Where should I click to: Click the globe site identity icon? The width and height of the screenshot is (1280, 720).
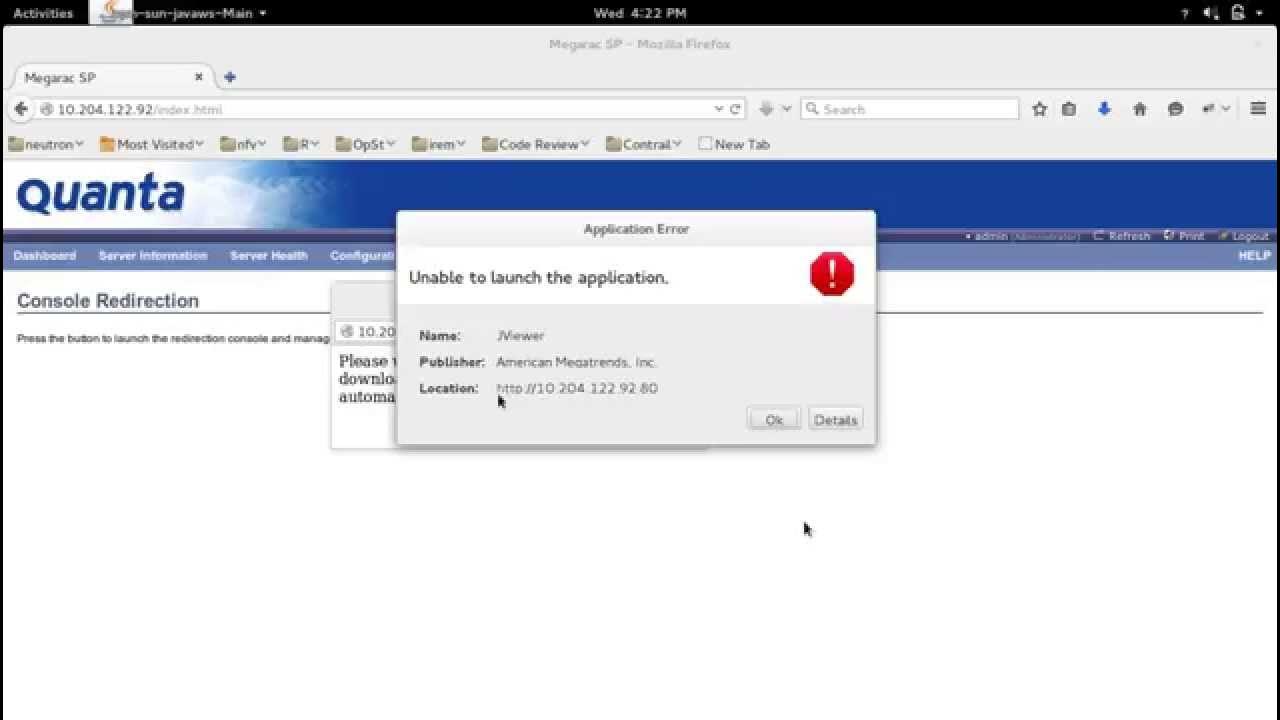46,109
